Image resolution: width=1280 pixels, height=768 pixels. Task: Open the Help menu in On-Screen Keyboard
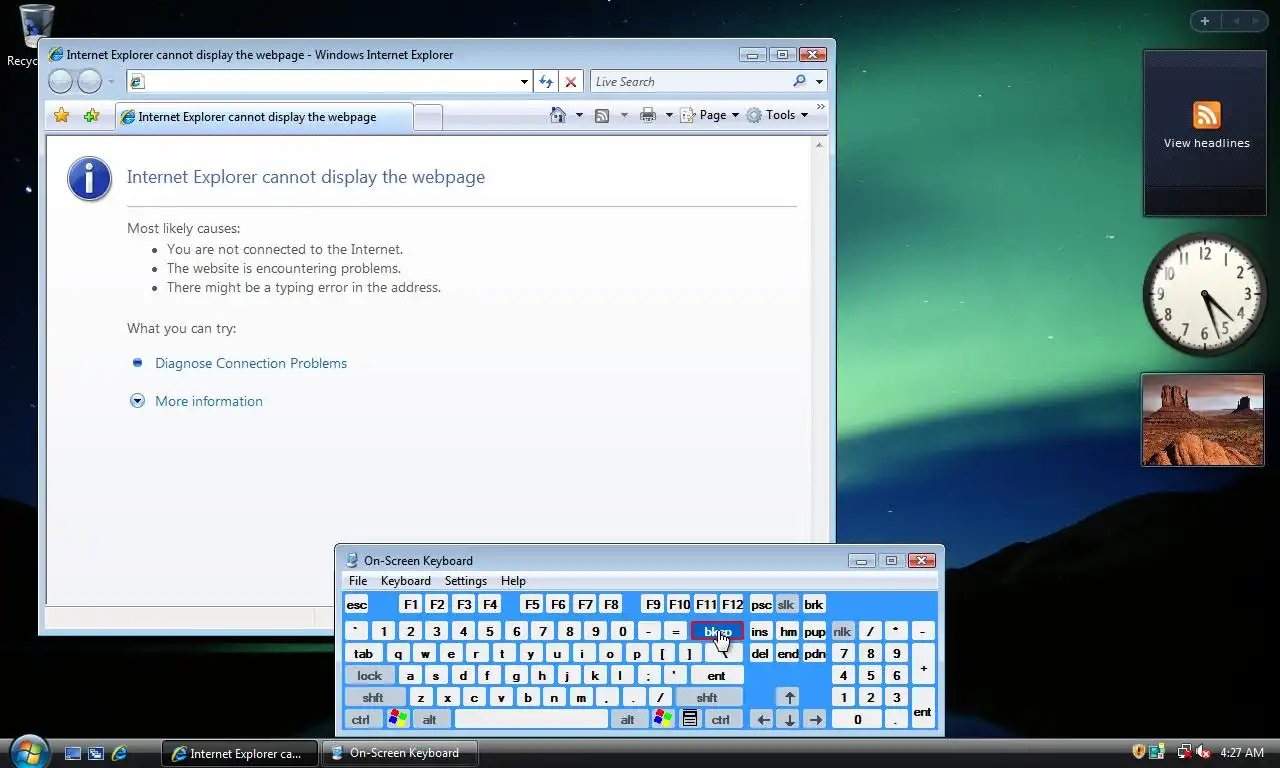(x=513, y=581)
